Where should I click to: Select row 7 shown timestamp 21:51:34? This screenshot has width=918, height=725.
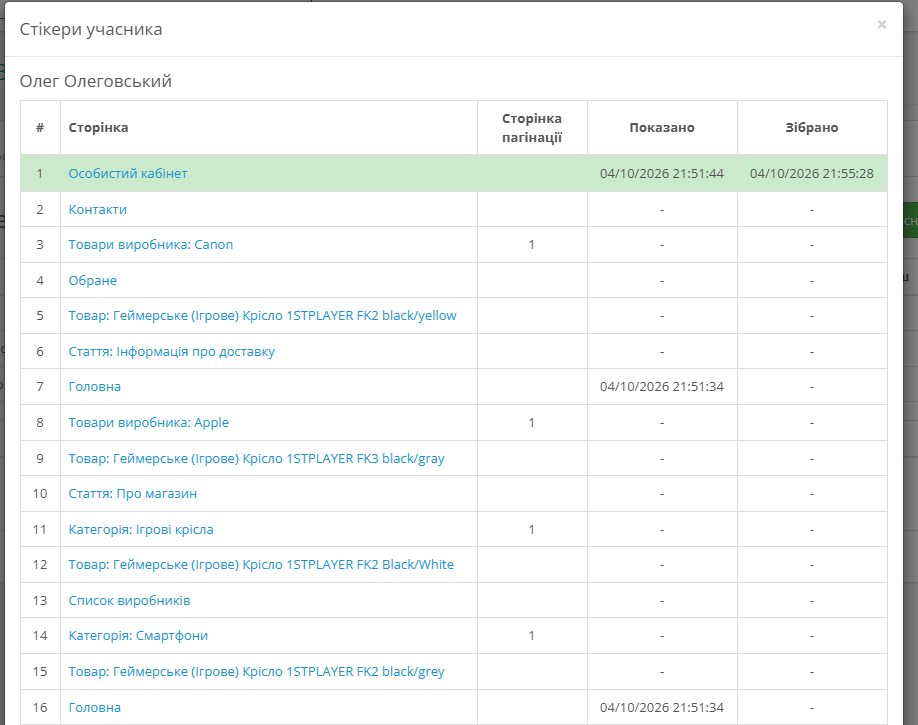pyautogui.click(x=662, y=387)
